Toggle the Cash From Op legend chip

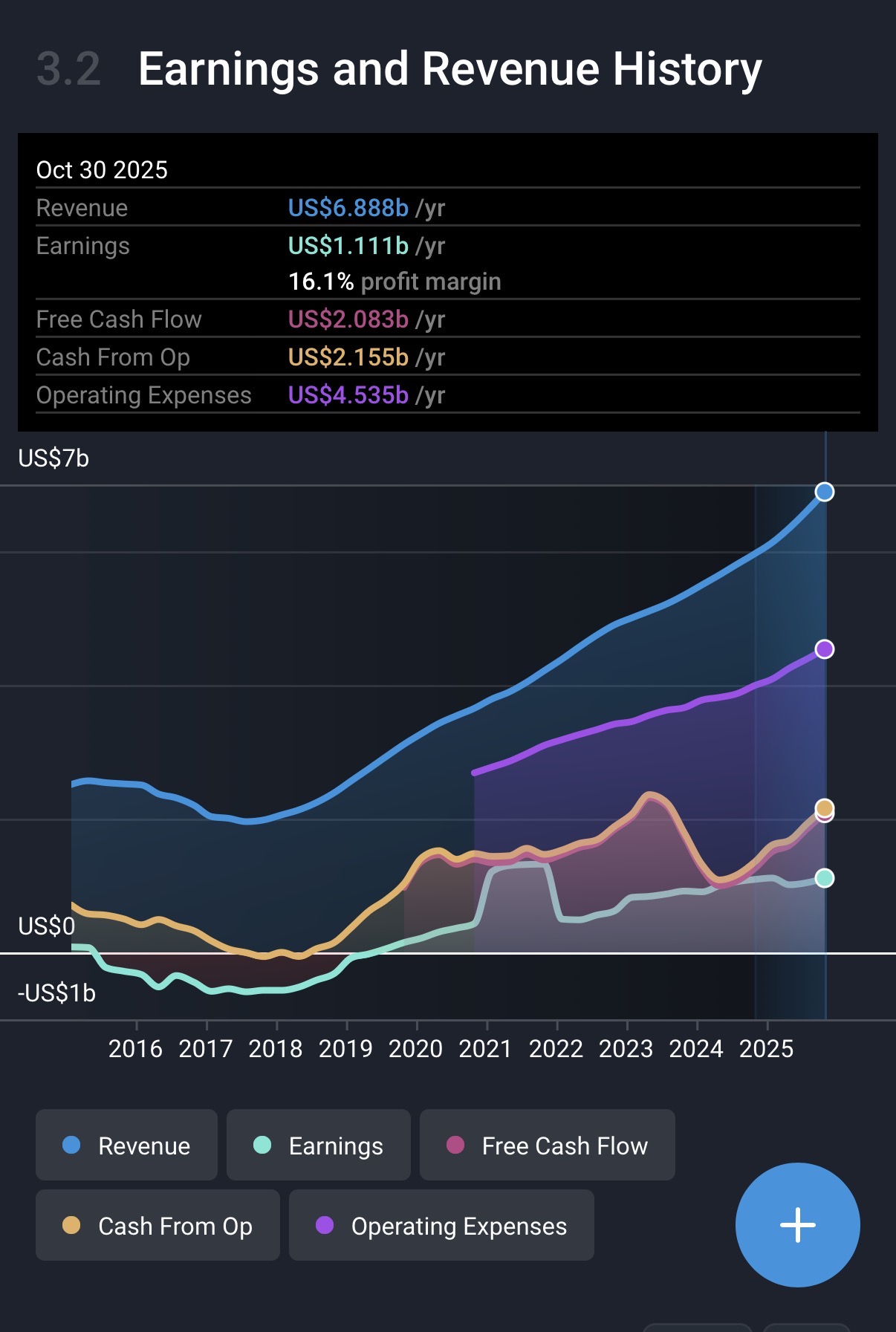point(158,1225)
